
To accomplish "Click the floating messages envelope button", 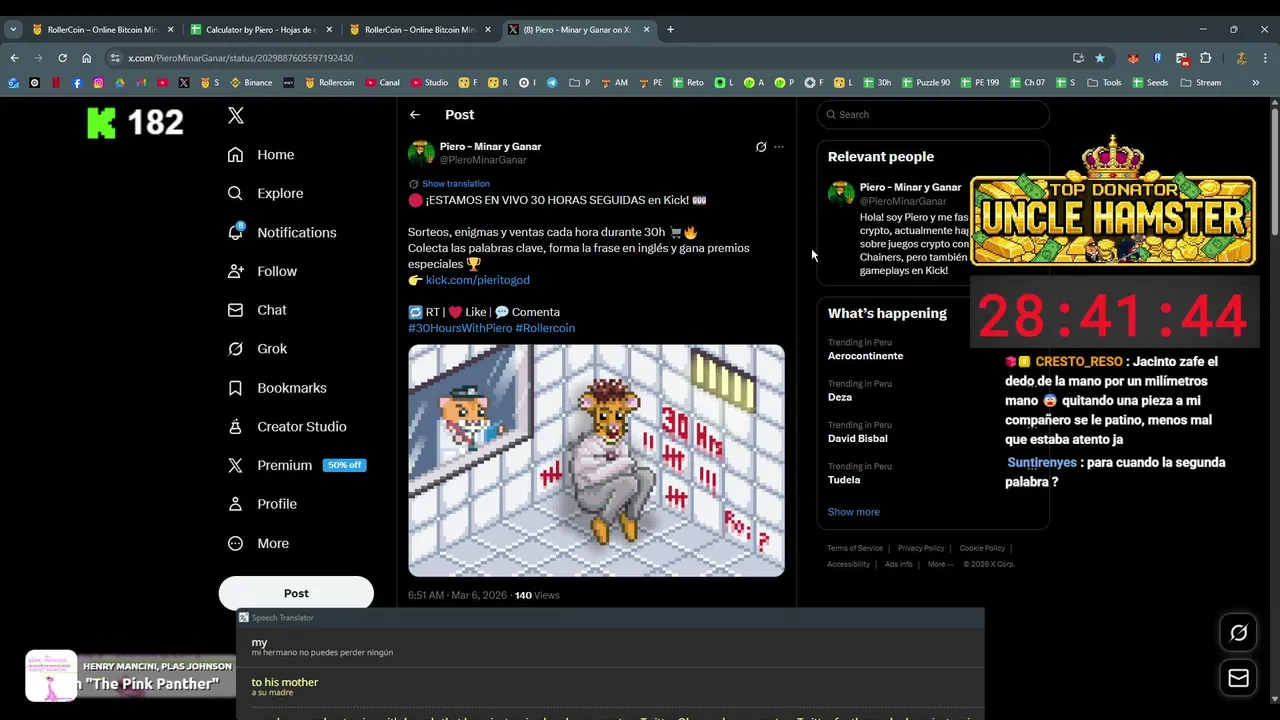I will (1238, 678).
